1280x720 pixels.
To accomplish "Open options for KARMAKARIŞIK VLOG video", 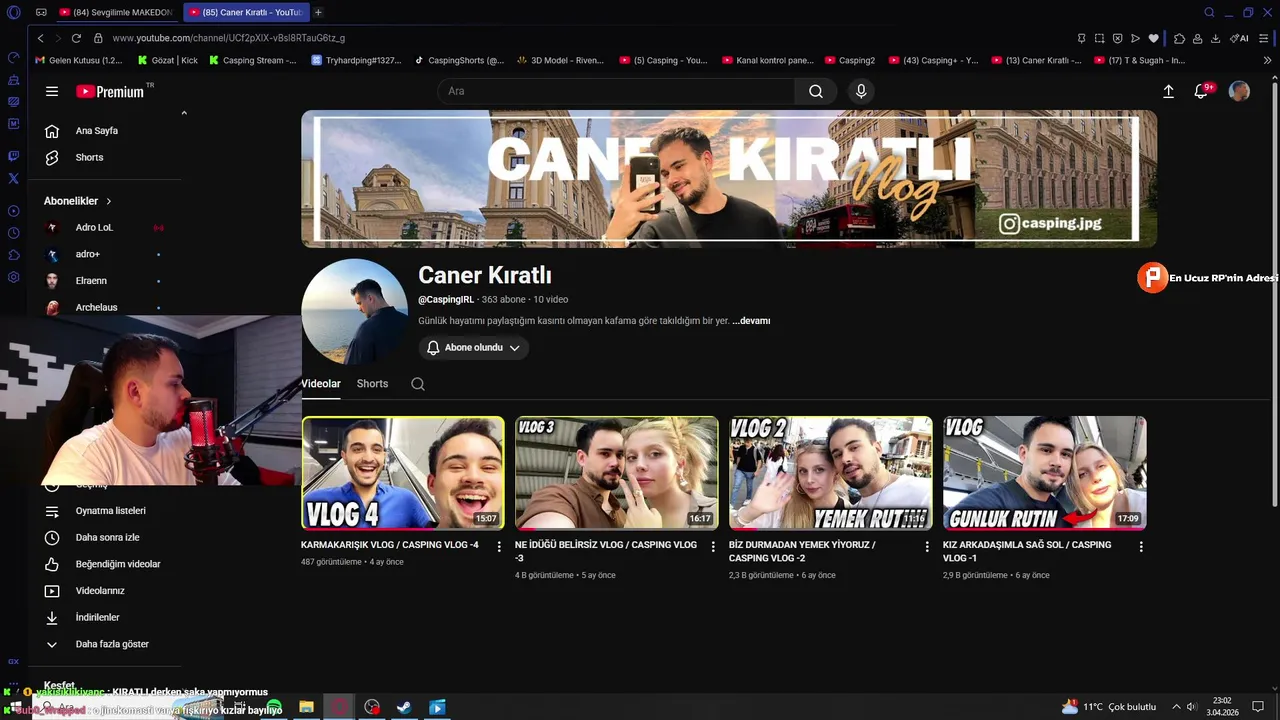I will (499, 547).
